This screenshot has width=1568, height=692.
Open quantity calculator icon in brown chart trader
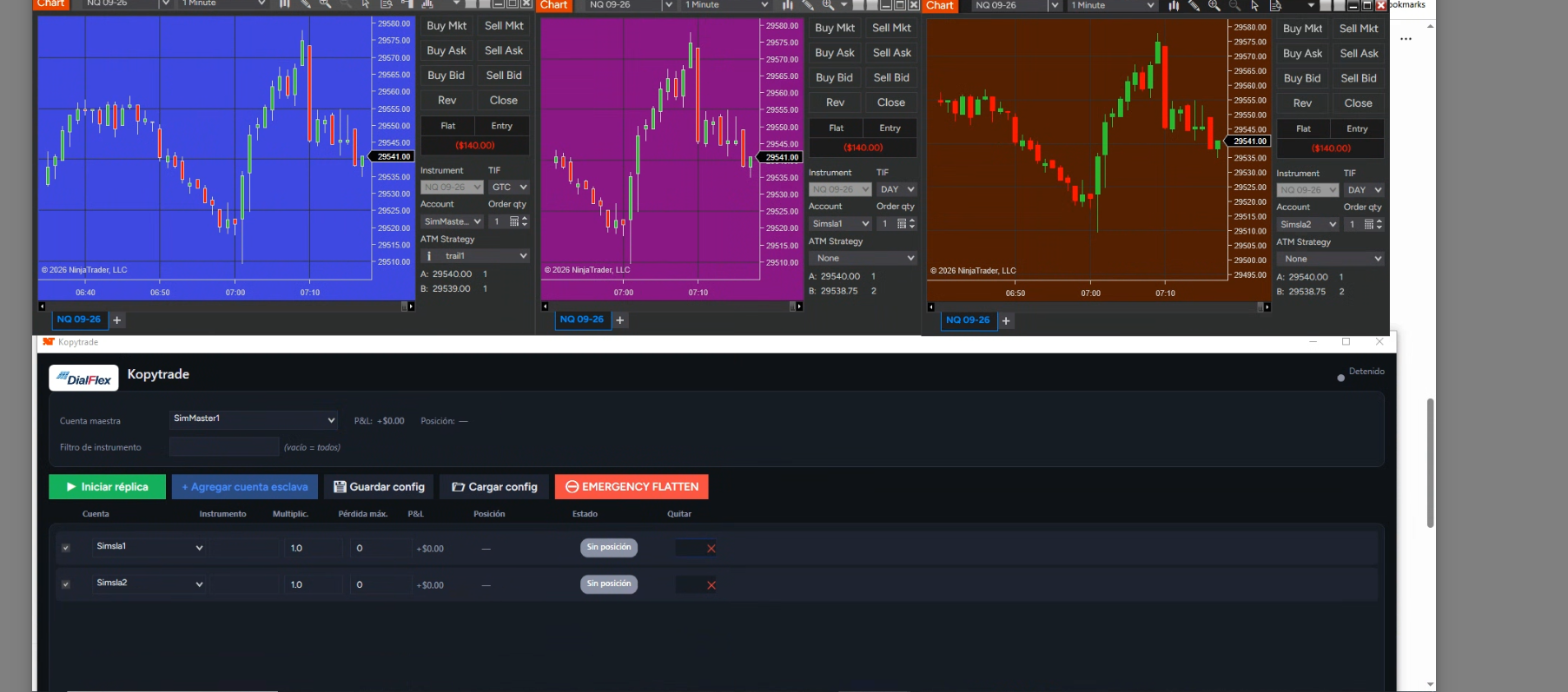tap(1369, 224)
